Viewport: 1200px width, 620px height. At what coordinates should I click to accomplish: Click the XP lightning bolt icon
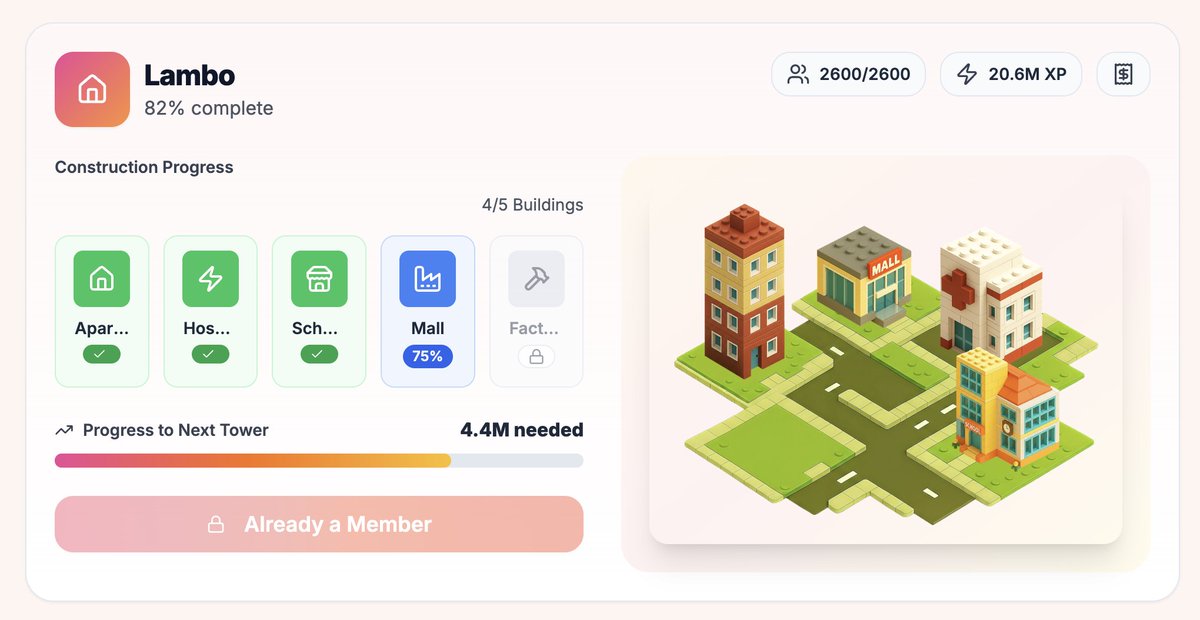(967, 74)
